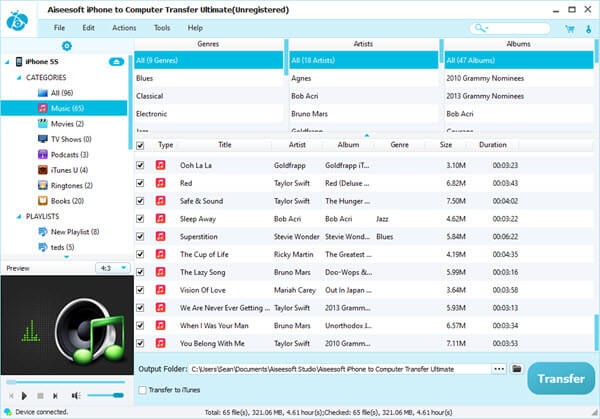Uncheck Sleep Away checkbox
Viewport: 600px width, 419px height.
[140, 218]
